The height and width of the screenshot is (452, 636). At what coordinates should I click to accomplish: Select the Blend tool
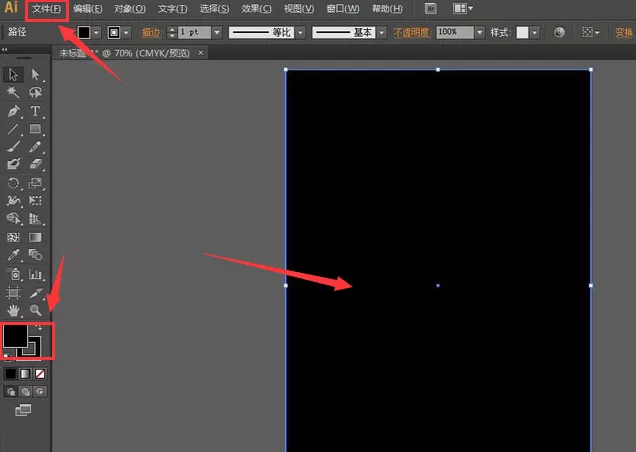(x=35, y=255)
